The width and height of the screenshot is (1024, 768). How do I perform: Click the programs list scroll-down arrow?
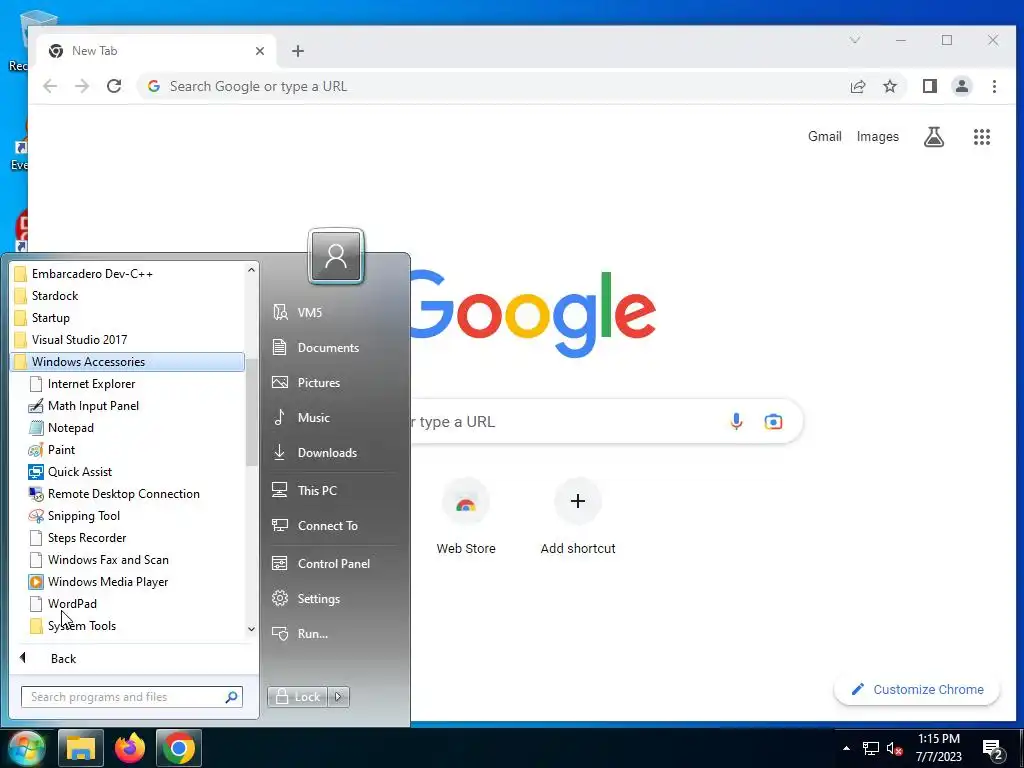tap(251, 630)
